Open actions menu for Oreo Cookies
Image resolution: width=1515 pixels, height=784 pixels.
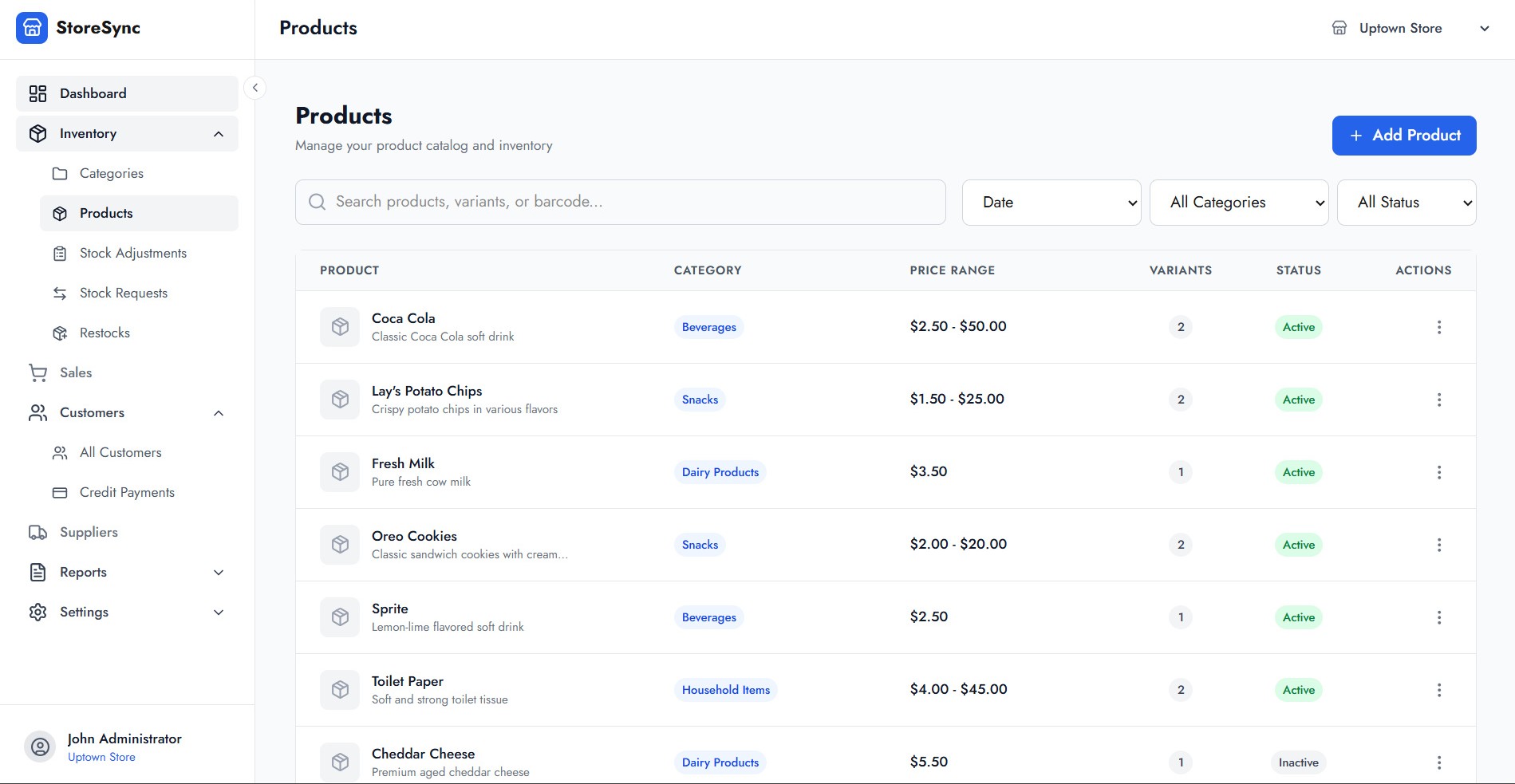pyautogui.click(x=1438, y=545)
